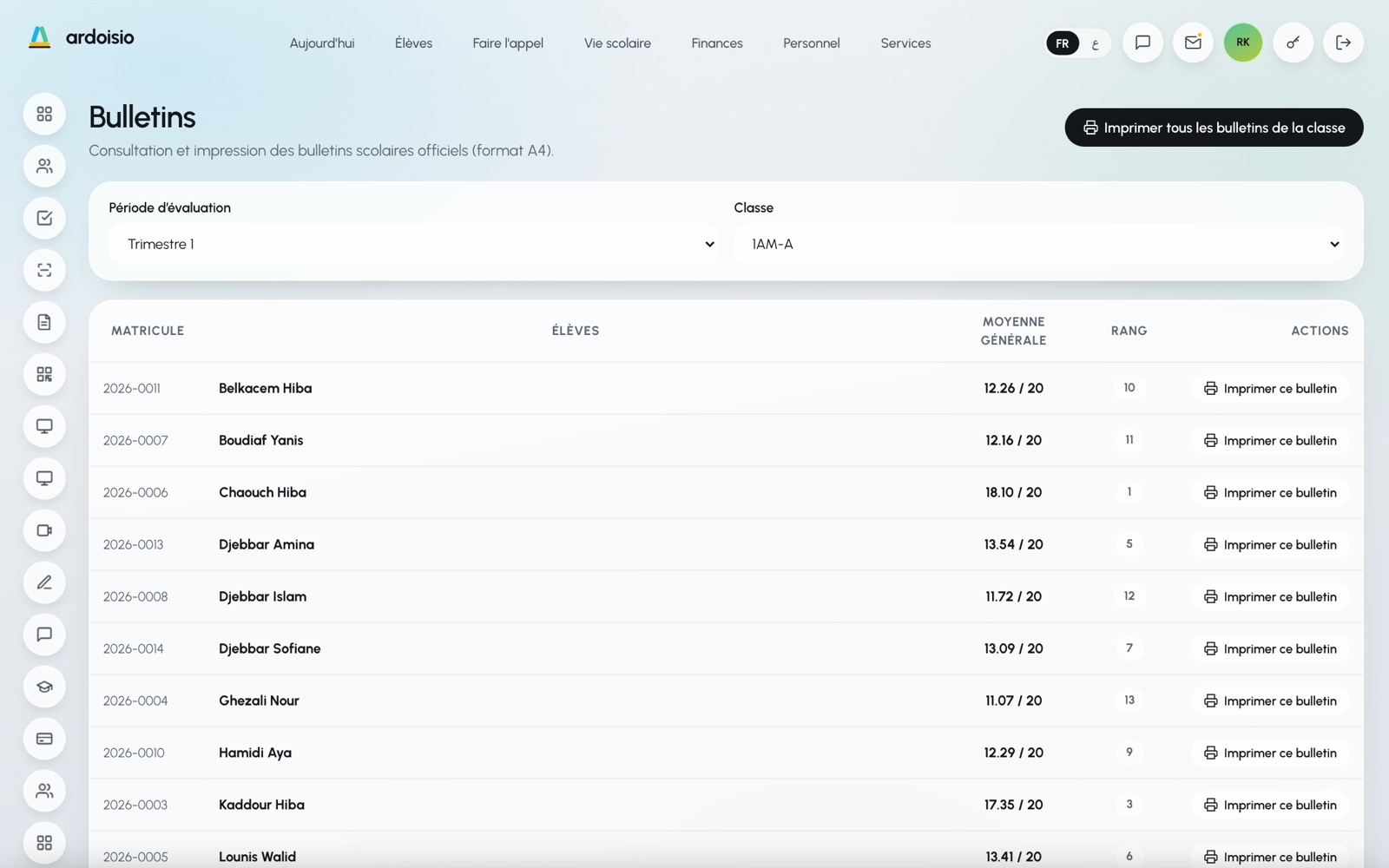This screenshot has height=868, width=1389.
Task: Switch language to Arabic (ع)
Action: tap(1096, 43)
